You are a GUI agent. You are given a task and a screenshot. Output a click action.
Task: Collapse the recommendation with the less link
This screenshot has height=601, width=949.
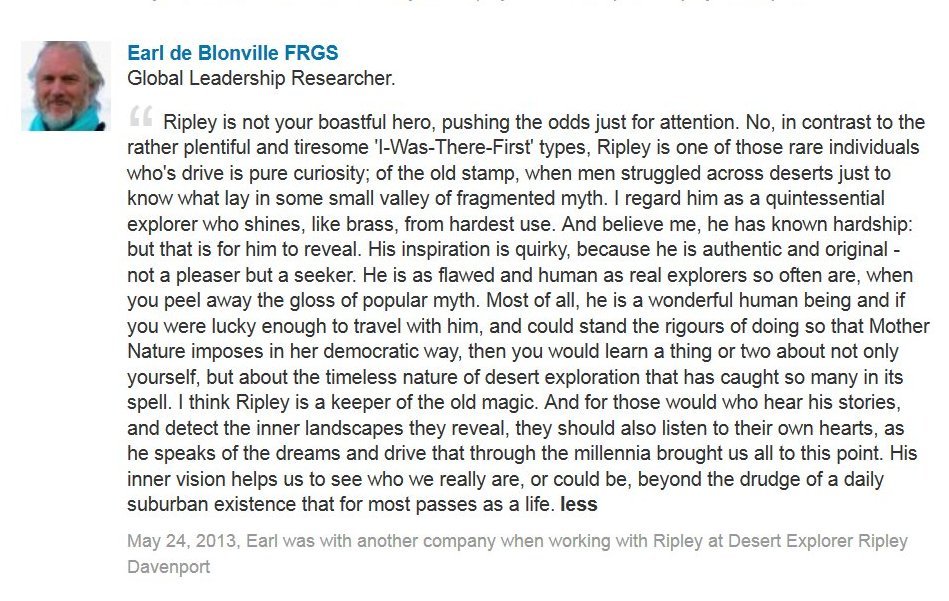coord(579,504)
